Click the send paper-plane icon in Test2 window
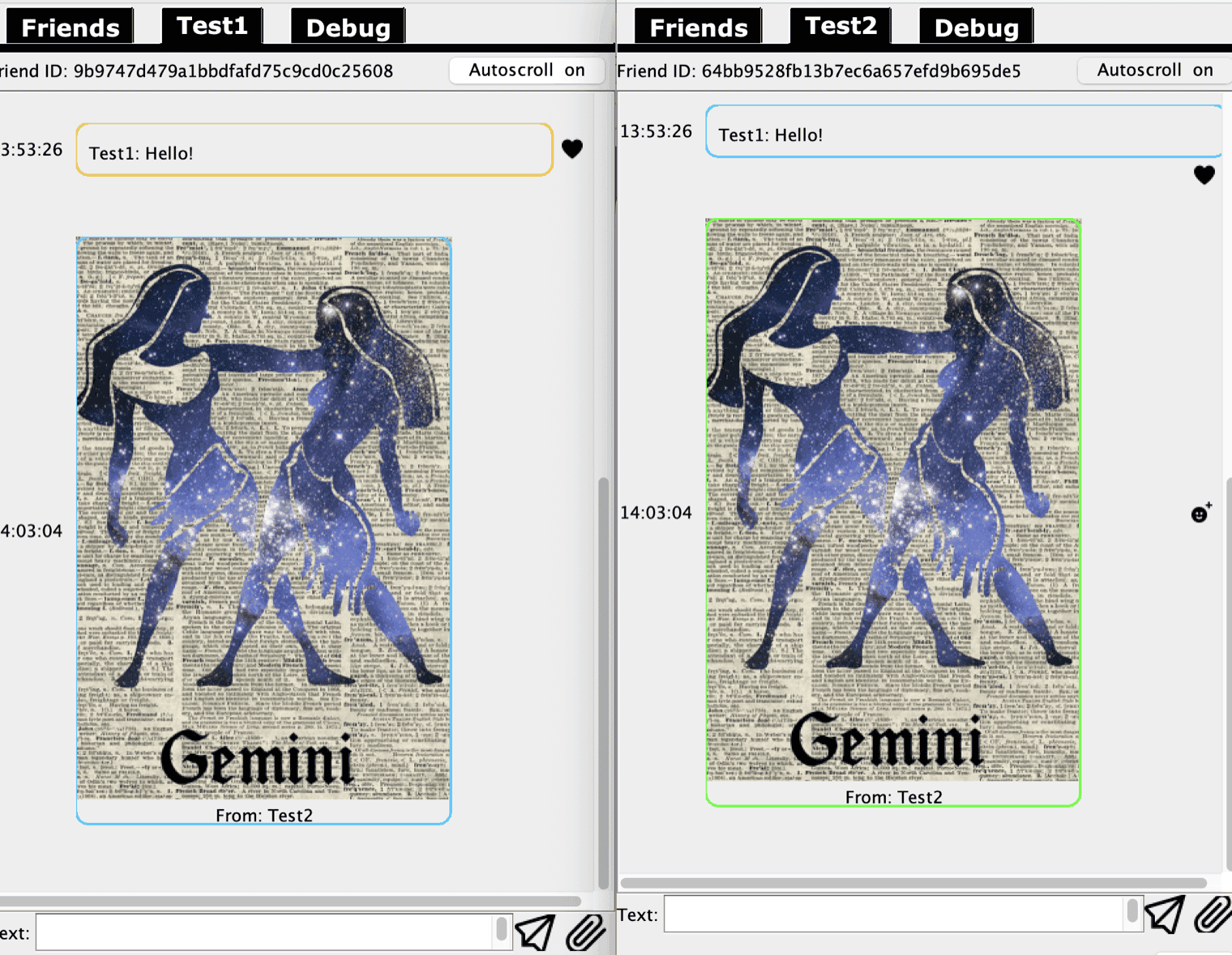 pos(1165,914)
